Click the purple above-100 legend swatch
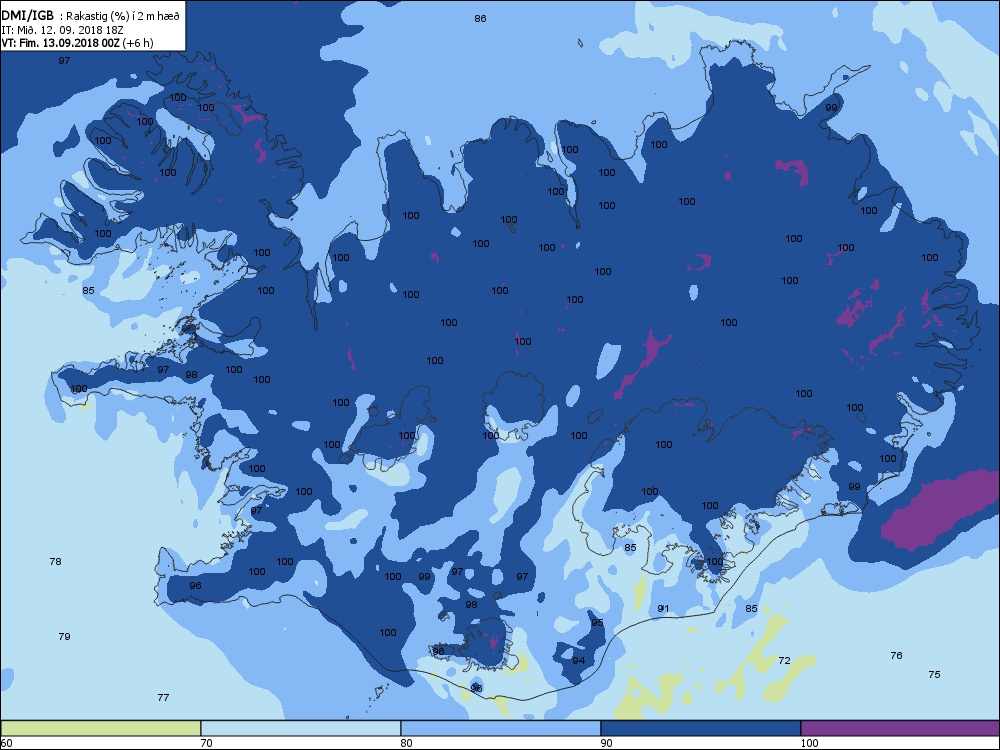Image resolution: width=1000 pixels, height=750 pixels. (900, 728)
